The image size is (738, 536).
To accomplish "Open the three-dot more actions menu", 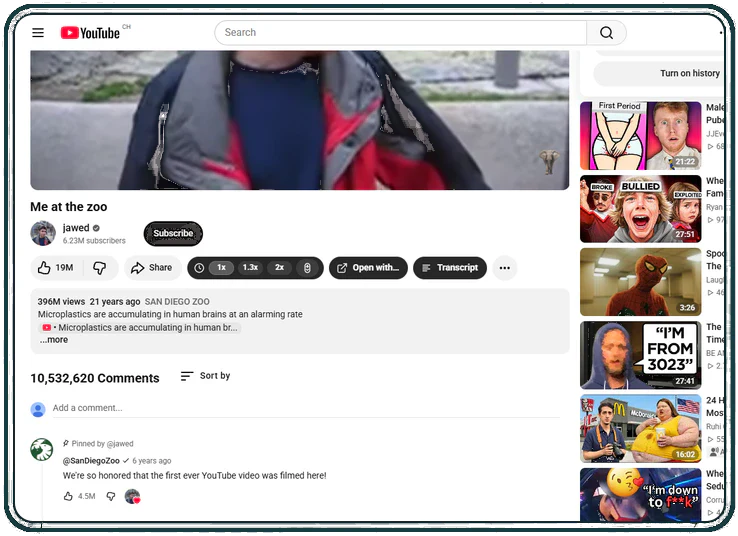I will (x=505, y=268).
